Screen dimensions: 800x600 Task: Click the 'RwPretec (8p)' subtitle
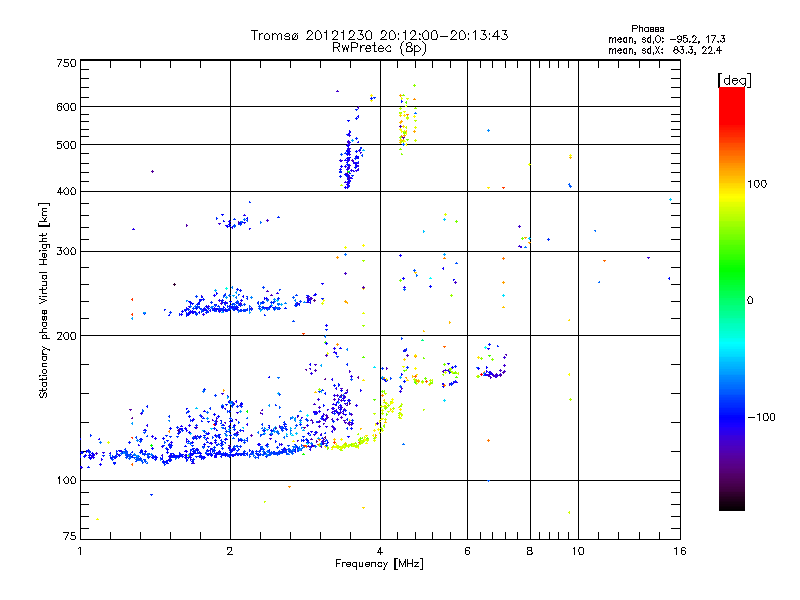click(380, 48)
